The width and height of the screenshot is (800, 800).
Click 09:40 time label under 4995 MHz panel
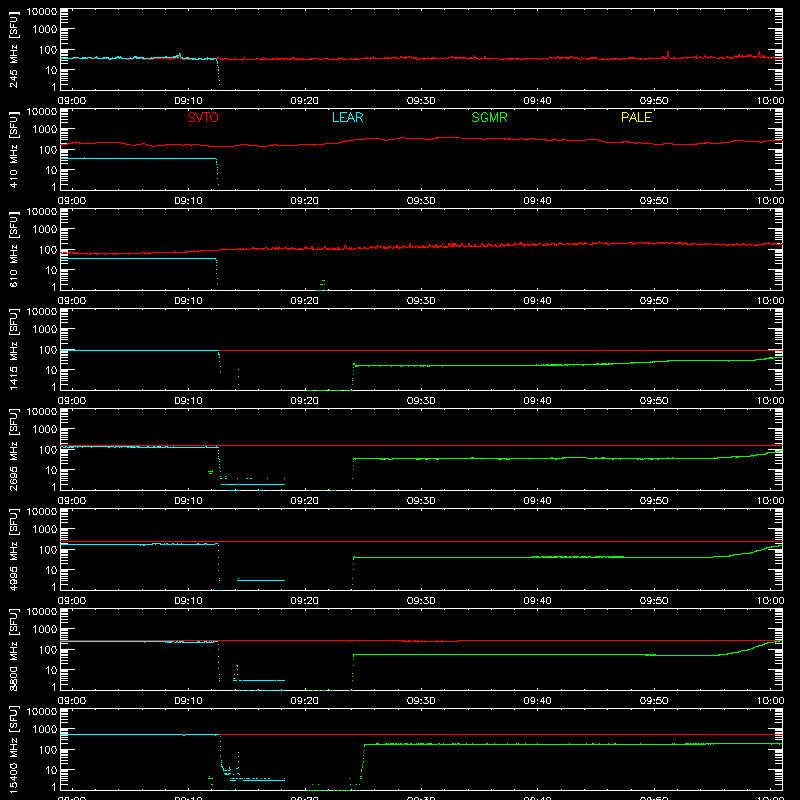click(537, 601)
